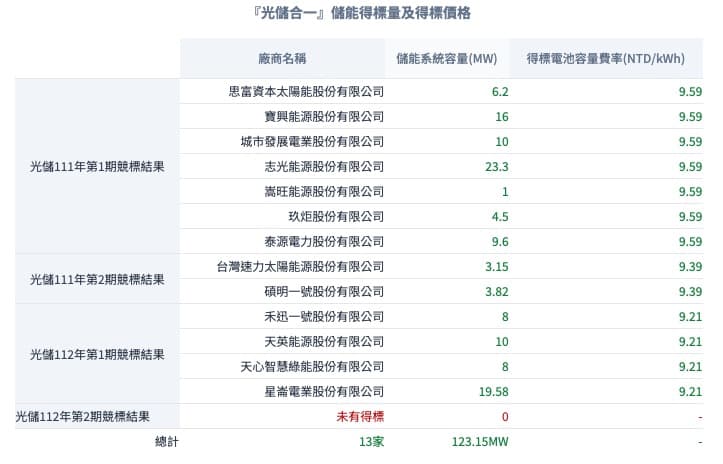Click the 4.5 capacity value

tap(500, 216)
